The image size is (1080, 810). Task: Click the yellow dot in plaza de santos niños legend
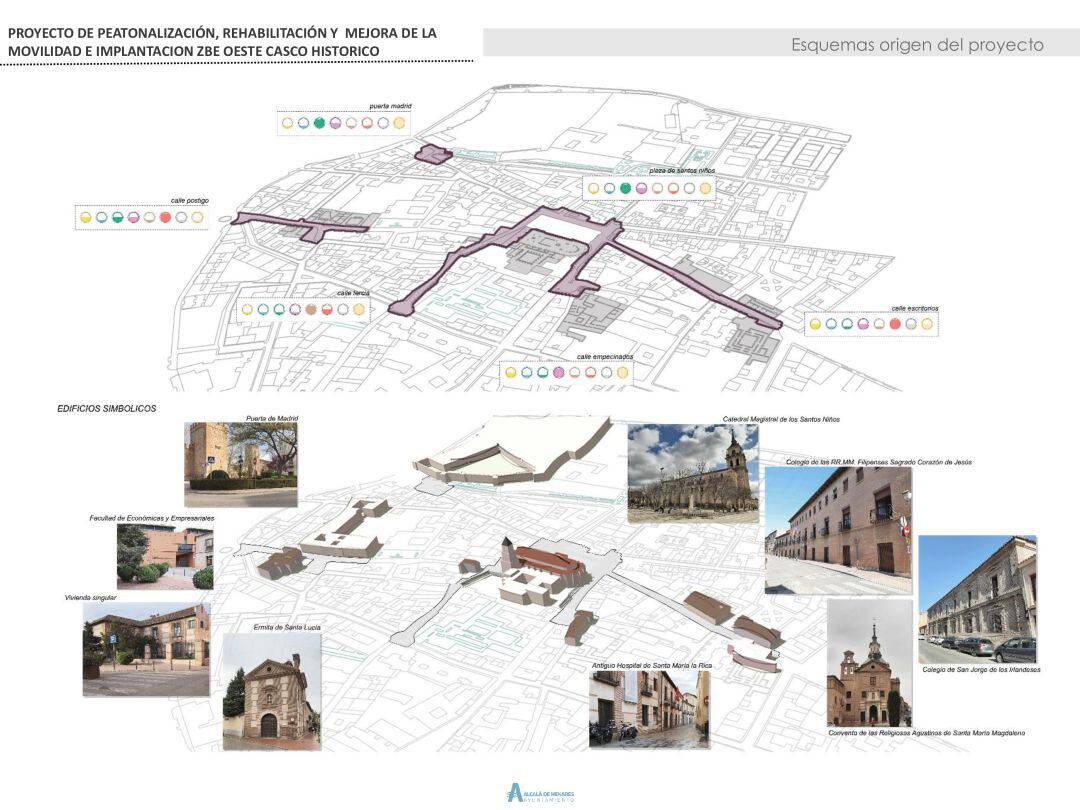point(595,189)
